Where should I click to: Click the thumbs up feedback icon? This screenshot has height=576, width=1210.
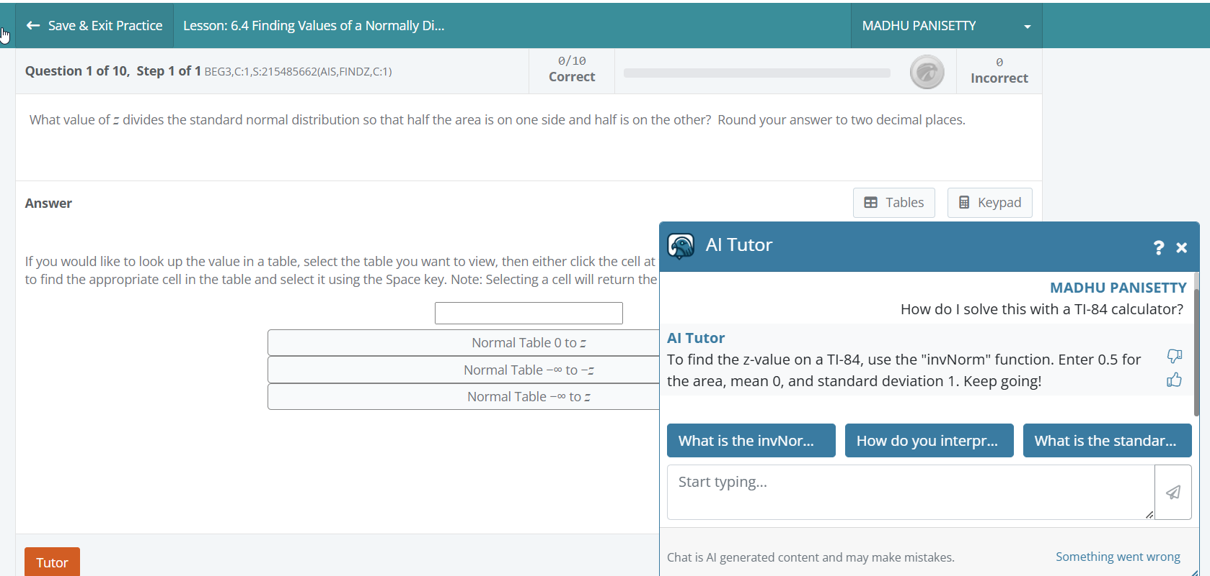(1174, 380)
